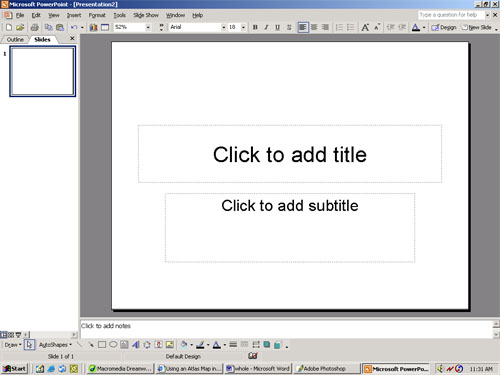The image size is (500, 375).
Task: Switch to Slide Sorter view
Action: [11, 335]
